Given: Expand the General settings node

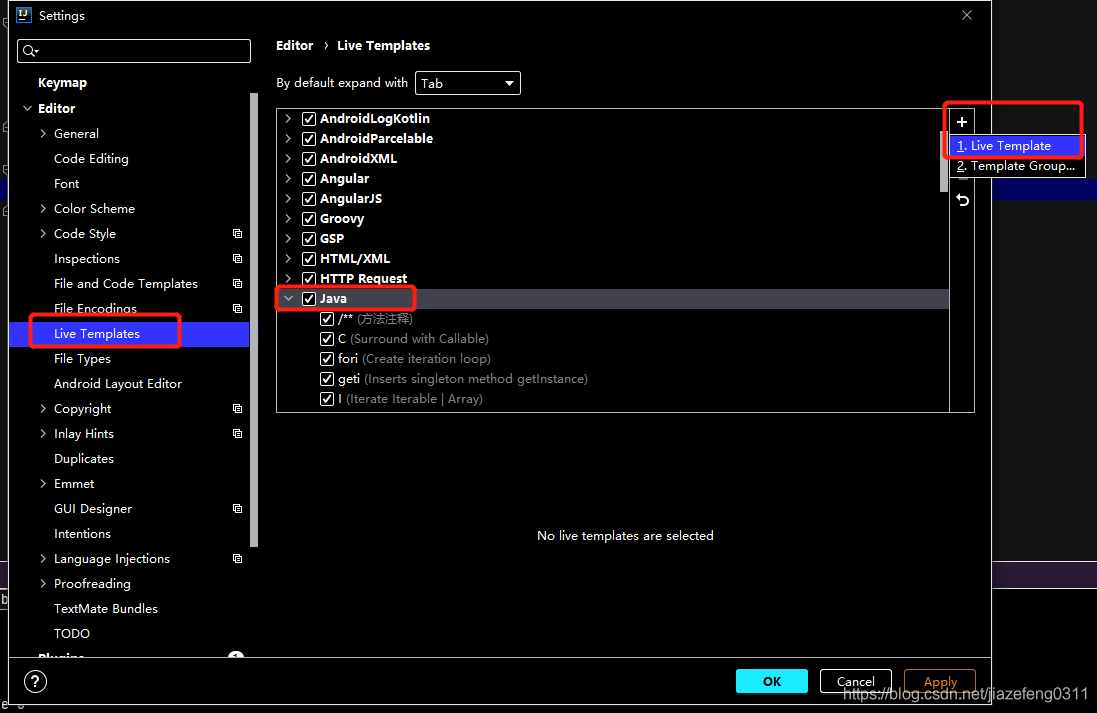Looking at the screenshot, I should [43, 134].
